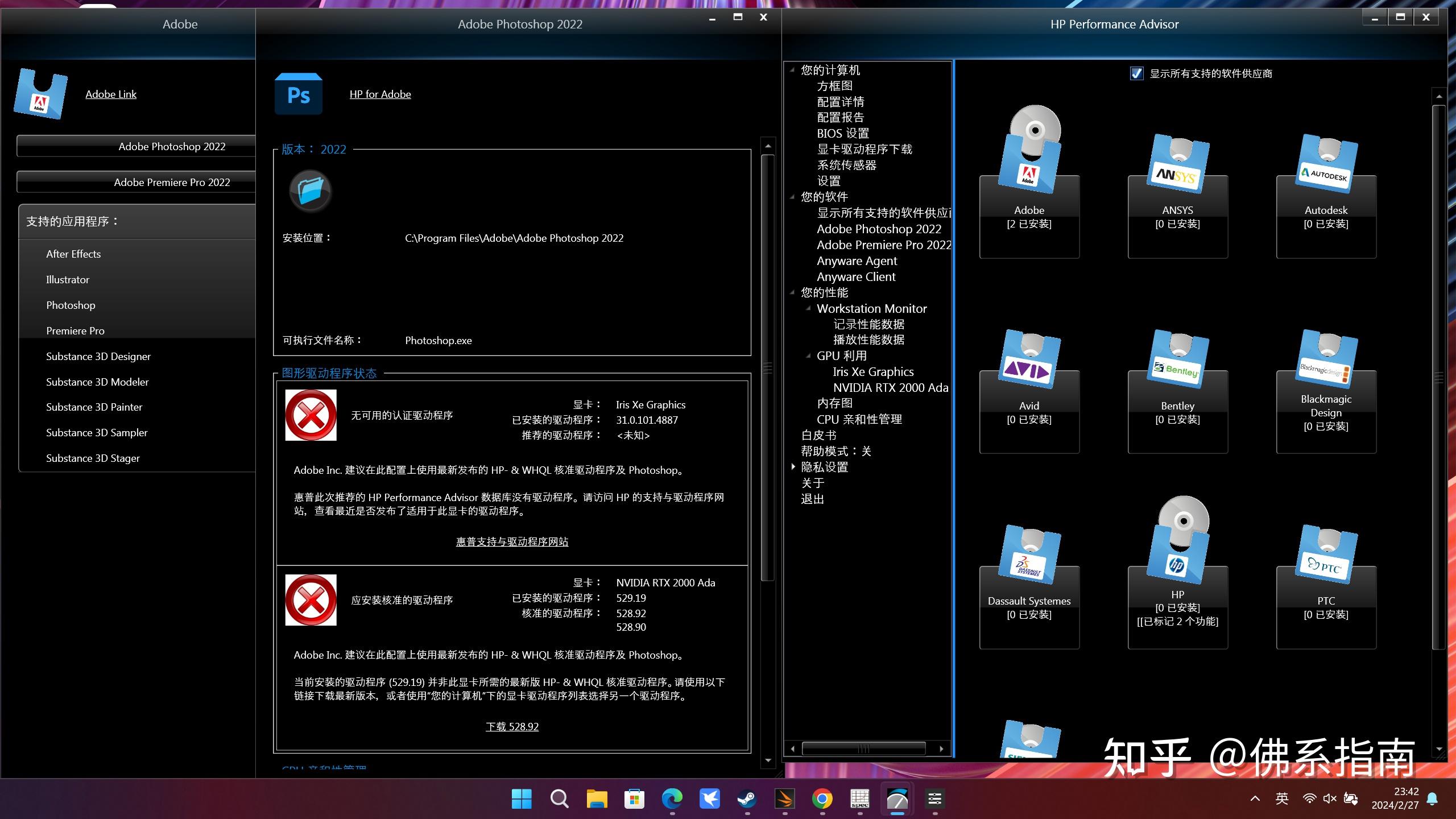Screen dimensions: 1456x819
Task: Open 配置详情 in the tree
Action: (x=840, y=102)
